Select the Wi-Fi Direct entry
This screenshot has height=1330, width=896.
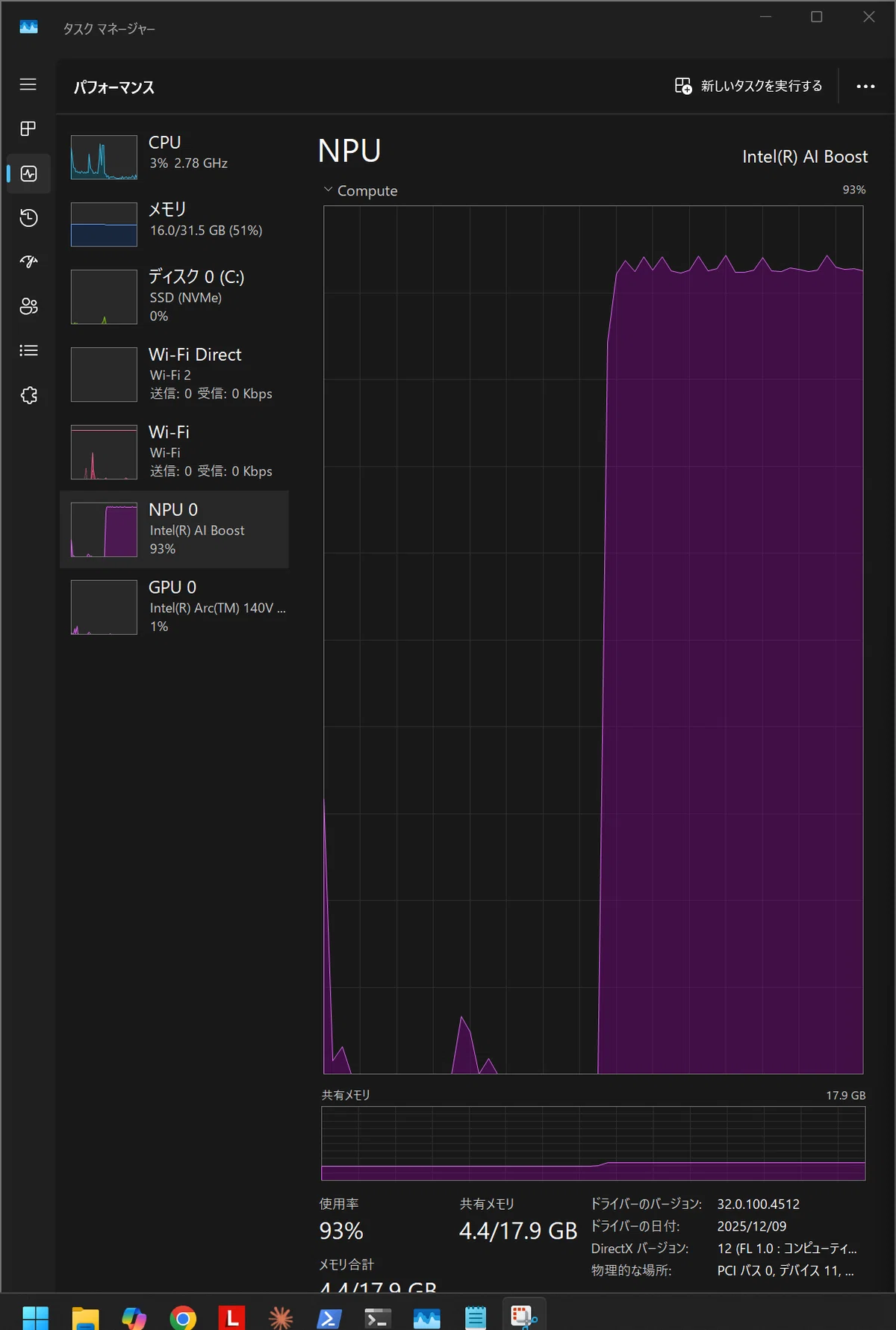[x=174, y=374]
